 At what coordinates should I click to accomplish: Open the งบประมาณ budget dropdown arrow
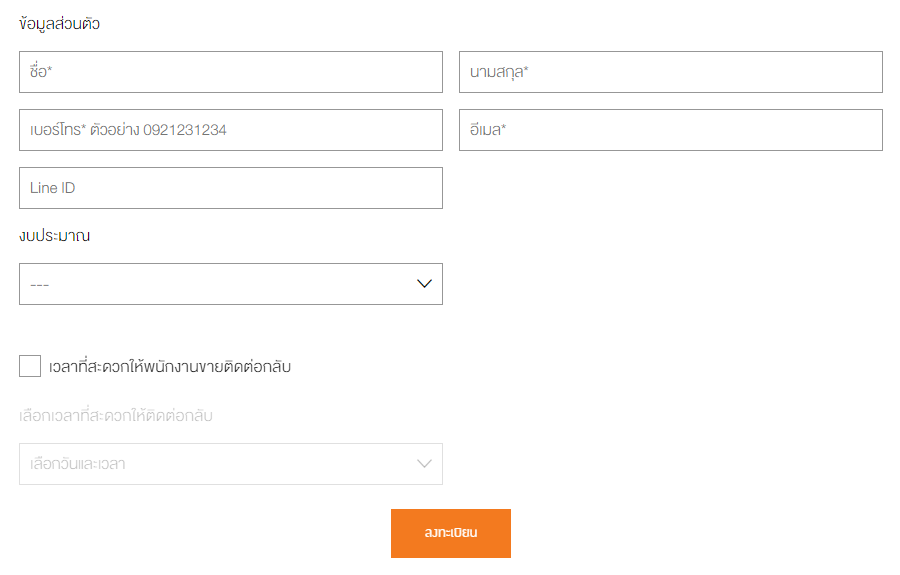coord(424,284)
